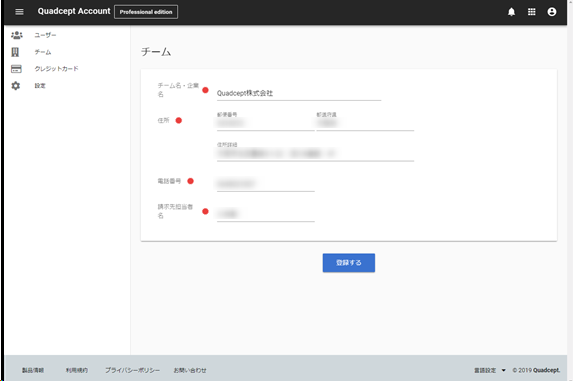The height and width of the screenshot is (381, 573).
Task: Go to ユーザー in the sidebar
Action: [x=45, y=35]
